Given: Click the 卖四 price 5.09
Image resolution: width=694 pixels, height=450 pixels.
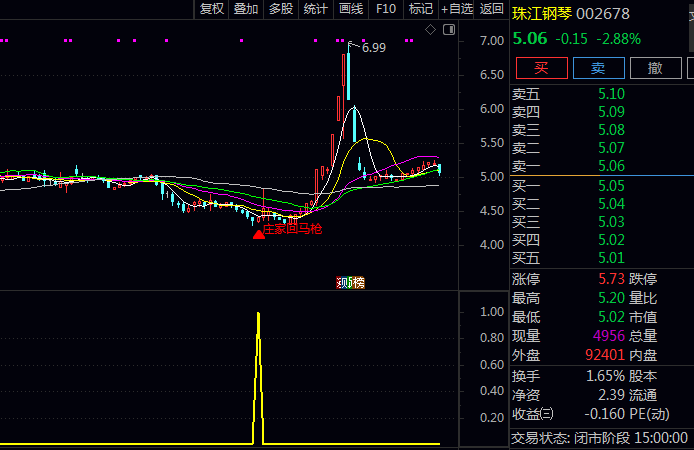Looking at the screenshot, I should [x=611, y=112].
